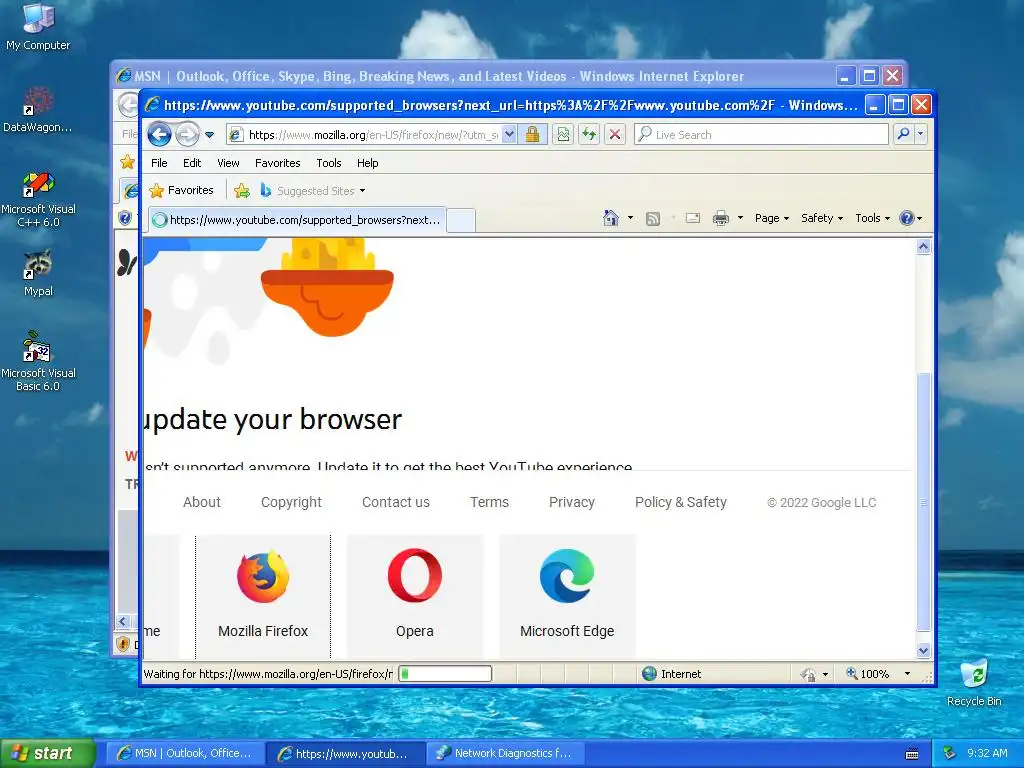1024x768 pixels.
Task: Click the Read Mail icon
Action: click(693, 218)
